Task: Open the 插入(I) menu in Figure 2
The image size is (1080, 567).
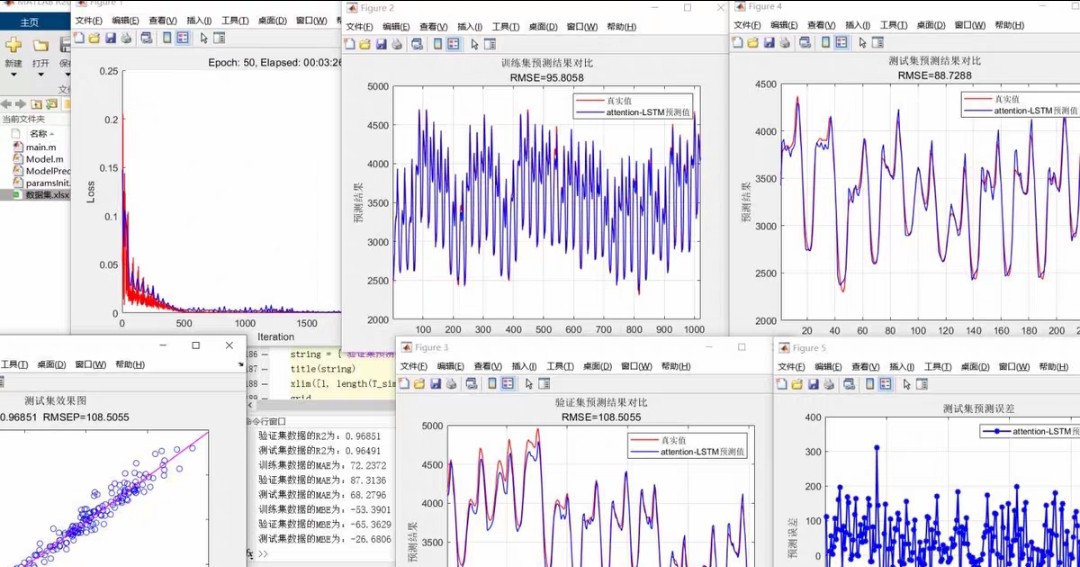Action: 469,27
